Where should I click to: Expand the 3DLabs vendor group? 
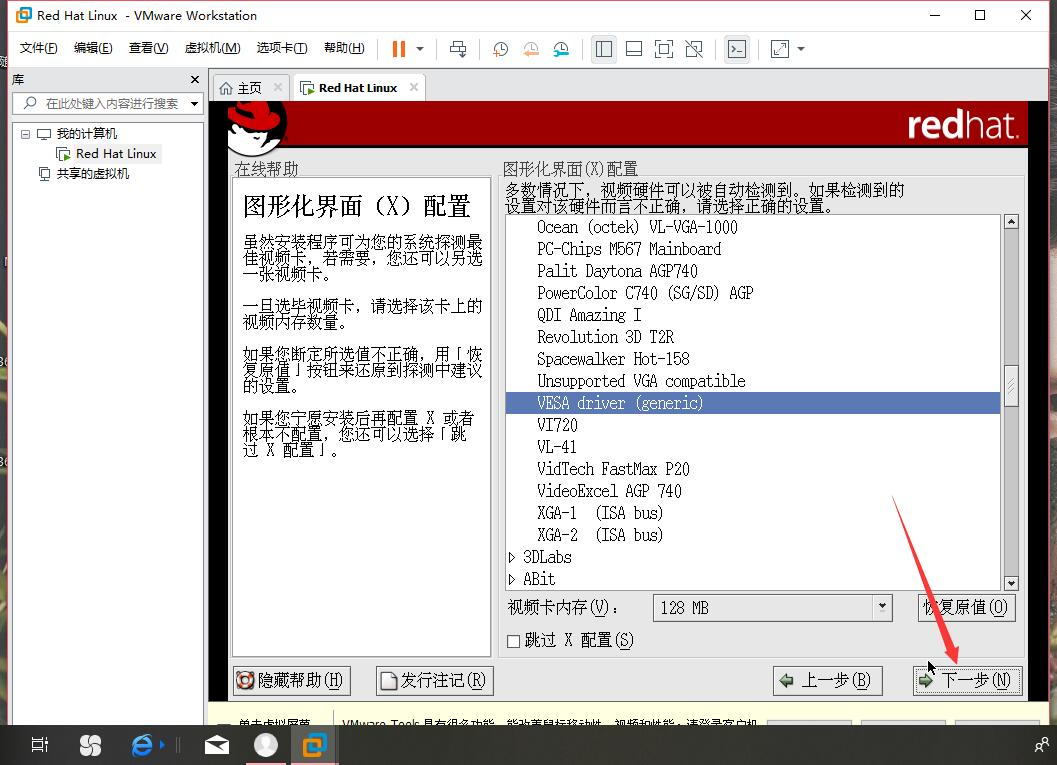click(512, 557)
